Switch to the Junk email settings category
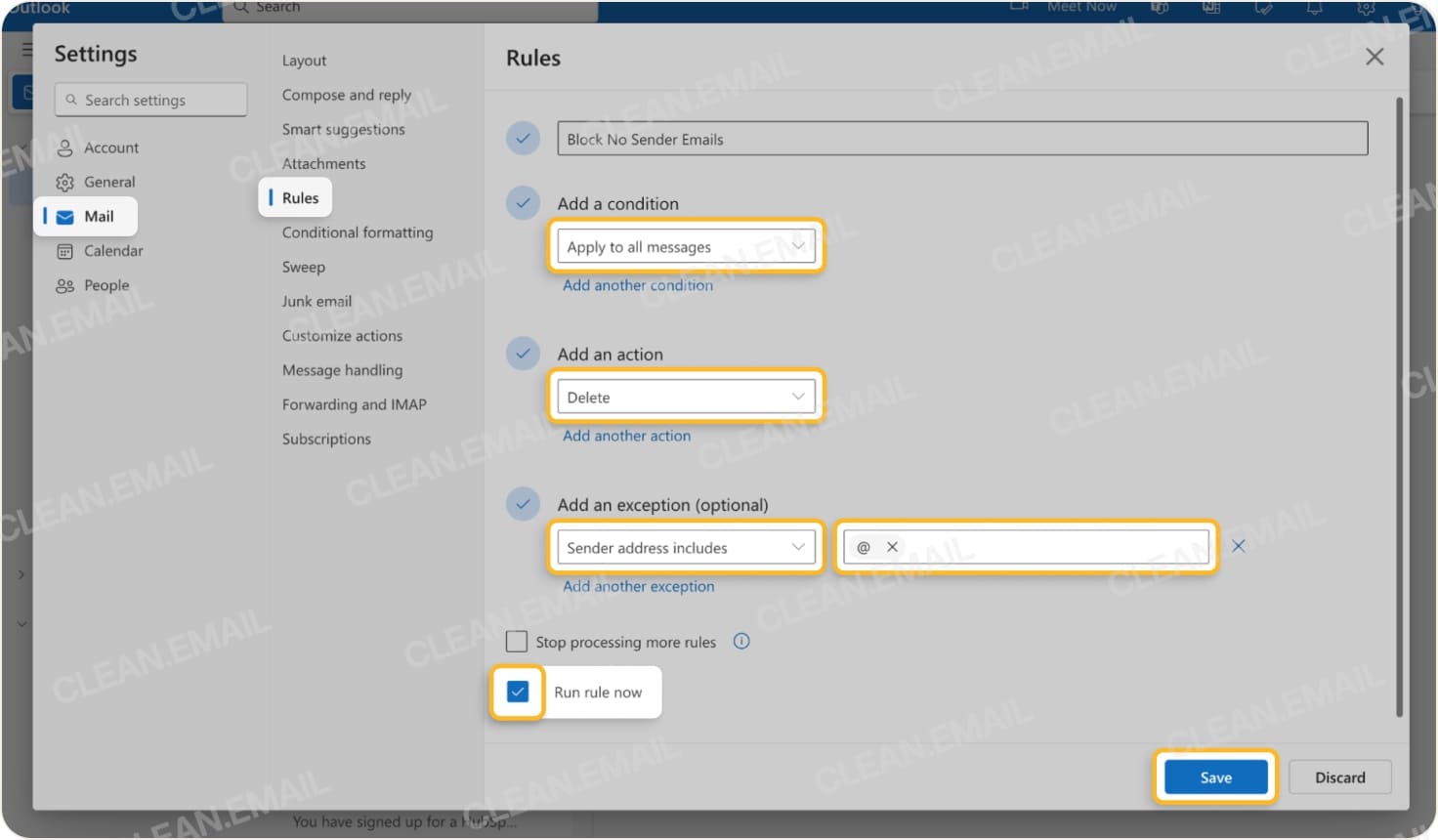The width and height of the screenshot is (1438, 840). click(317, 301)
